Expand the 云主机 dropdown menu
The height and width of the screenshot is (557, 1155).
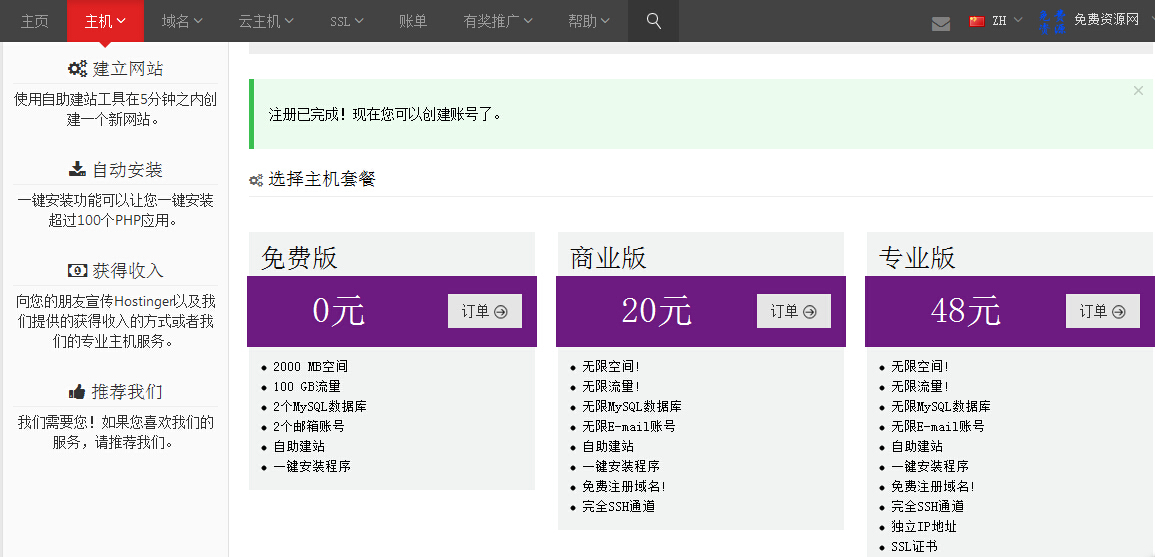(266, 21)
